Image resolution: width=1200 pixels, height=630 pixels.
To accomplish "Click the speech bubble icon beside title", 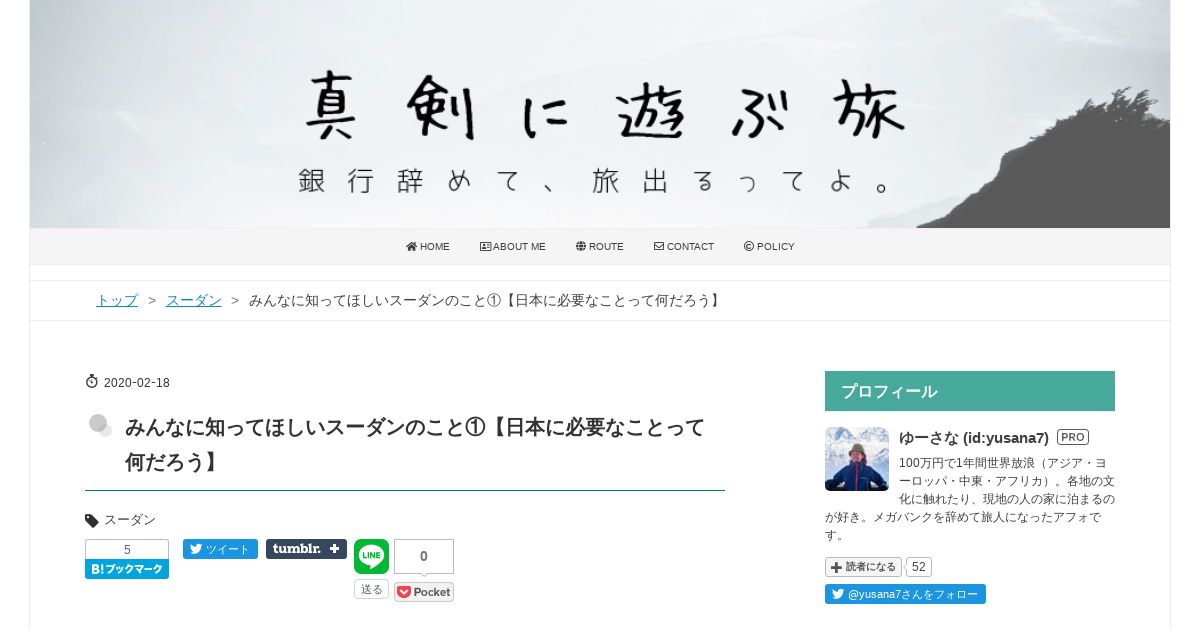I will point(100,426).
